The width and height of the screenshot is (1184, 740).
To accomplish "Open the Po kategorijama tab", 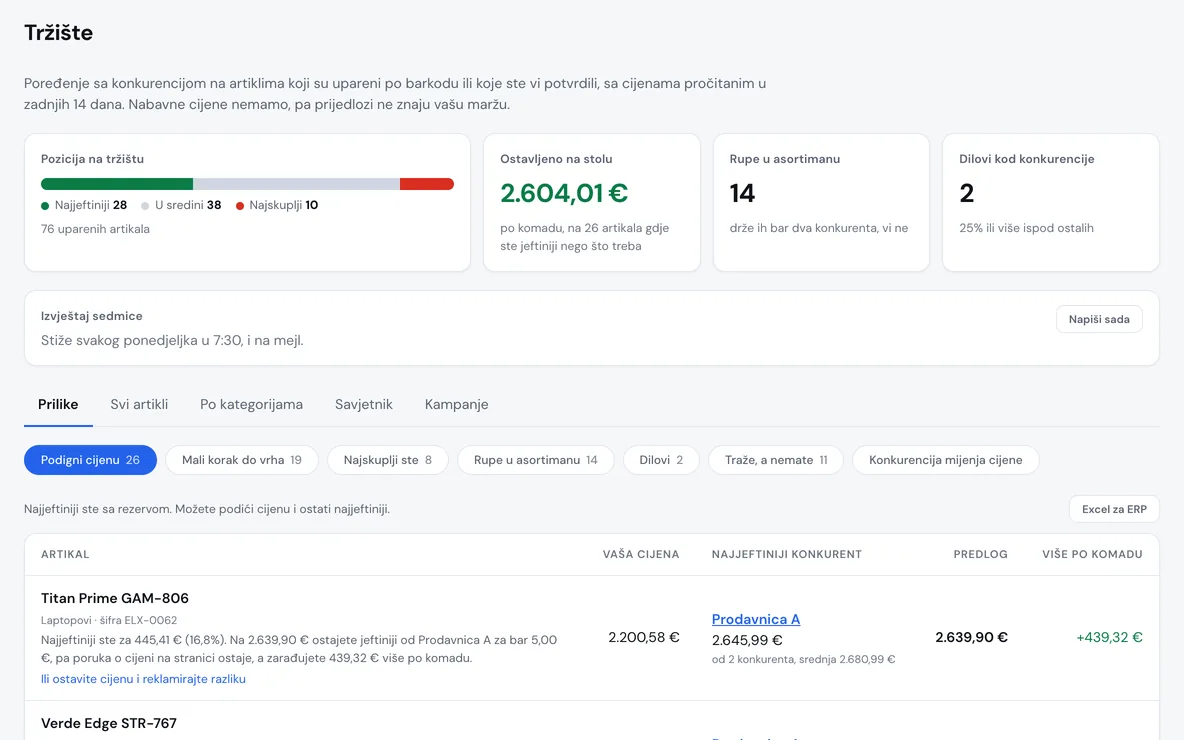I will (x=251, y=404).
